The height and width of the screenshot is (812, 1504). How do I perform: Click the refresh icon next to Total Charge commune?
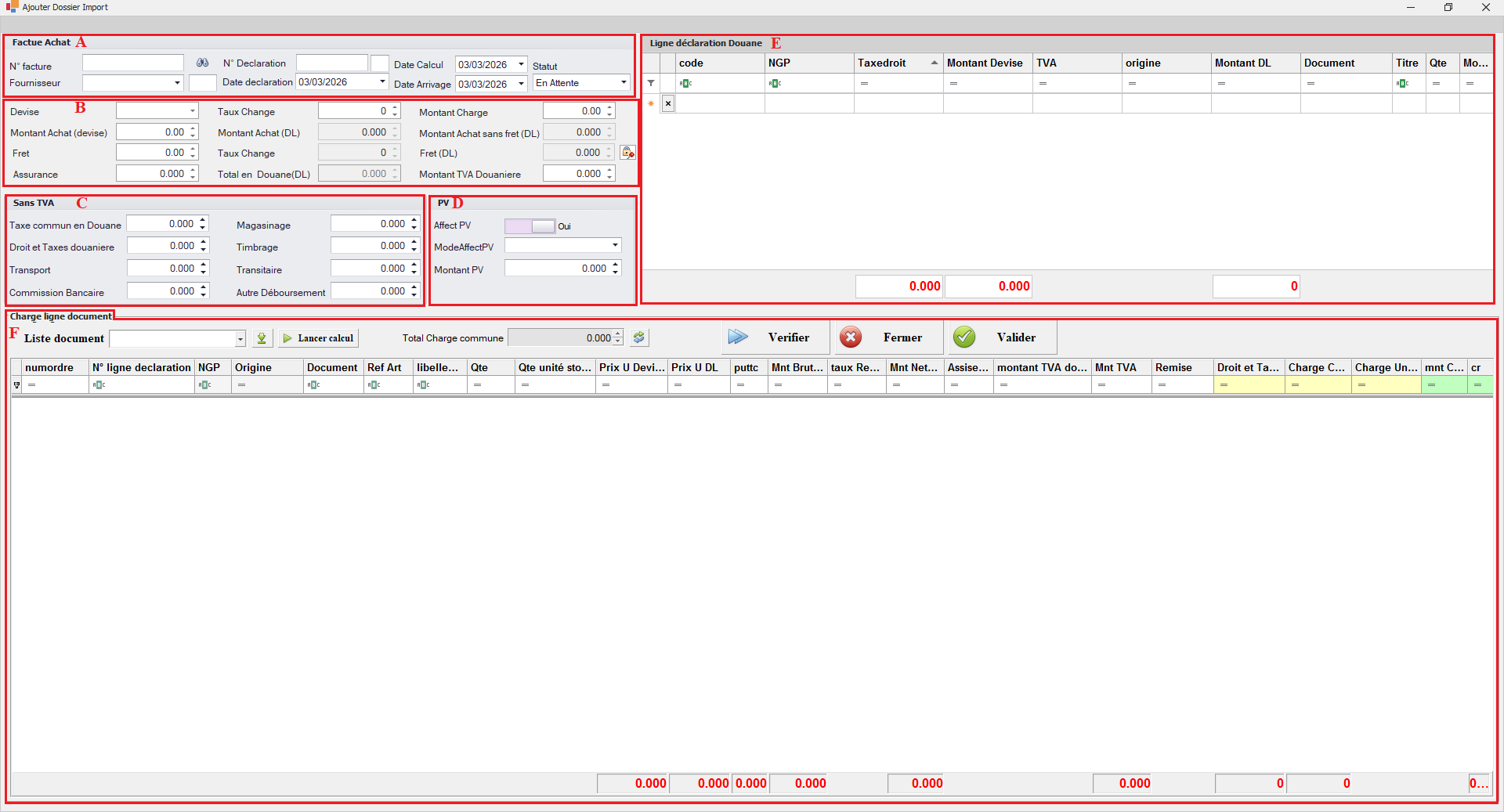click(639, 337)
